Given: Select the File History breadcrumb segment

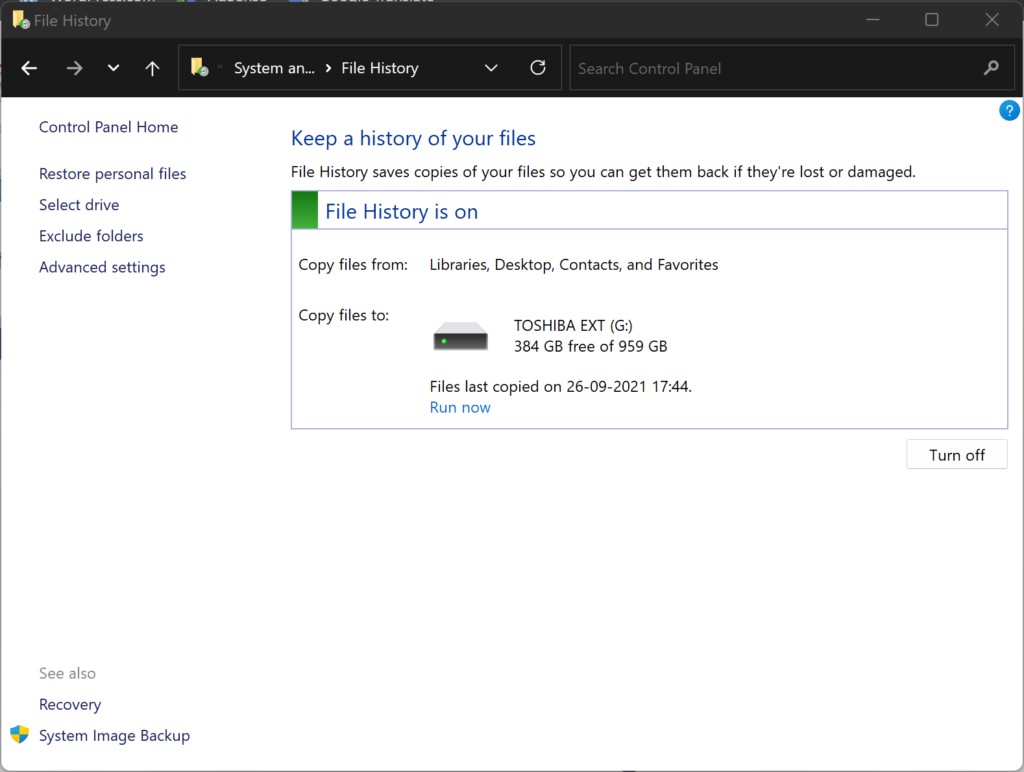Looking at the screenshot, I should click(380, 68).
